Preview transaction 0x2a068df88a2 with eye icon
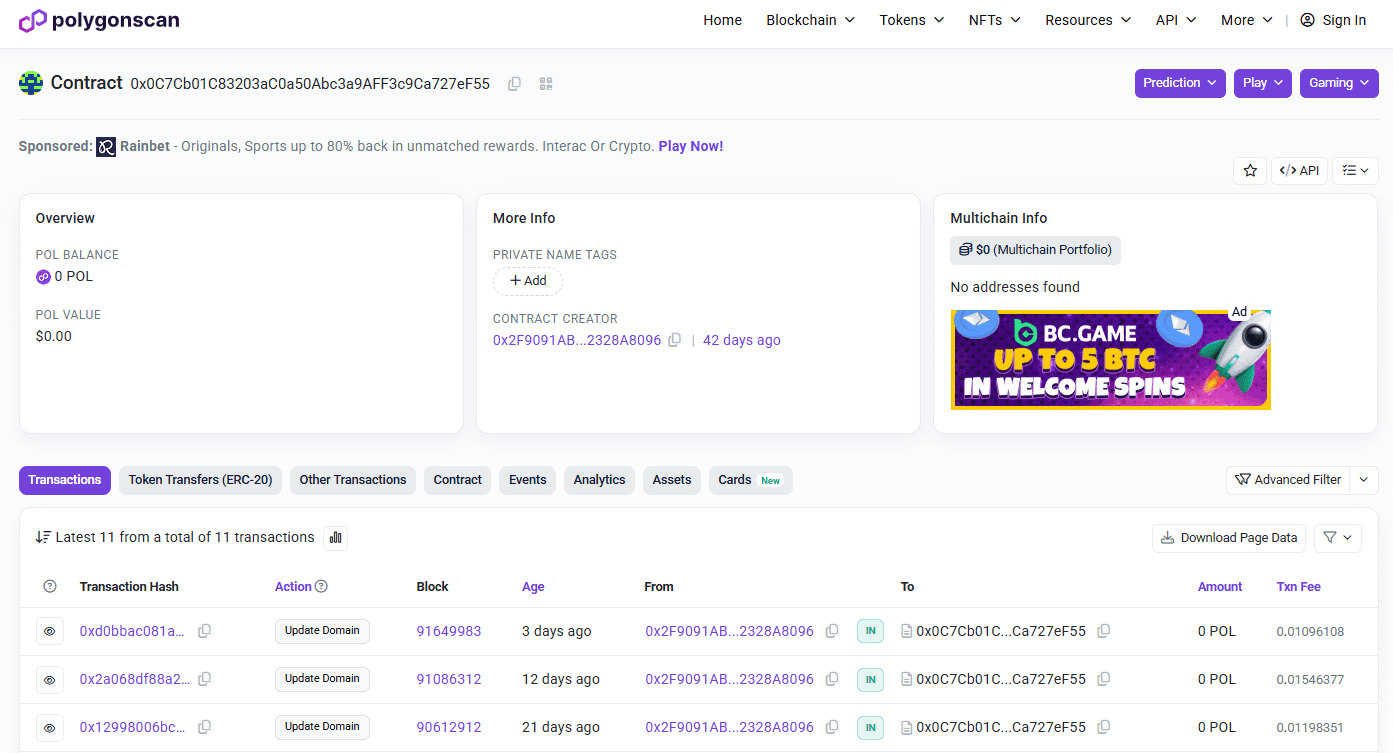Screen dimensions: 1393x753 [50, 679]
